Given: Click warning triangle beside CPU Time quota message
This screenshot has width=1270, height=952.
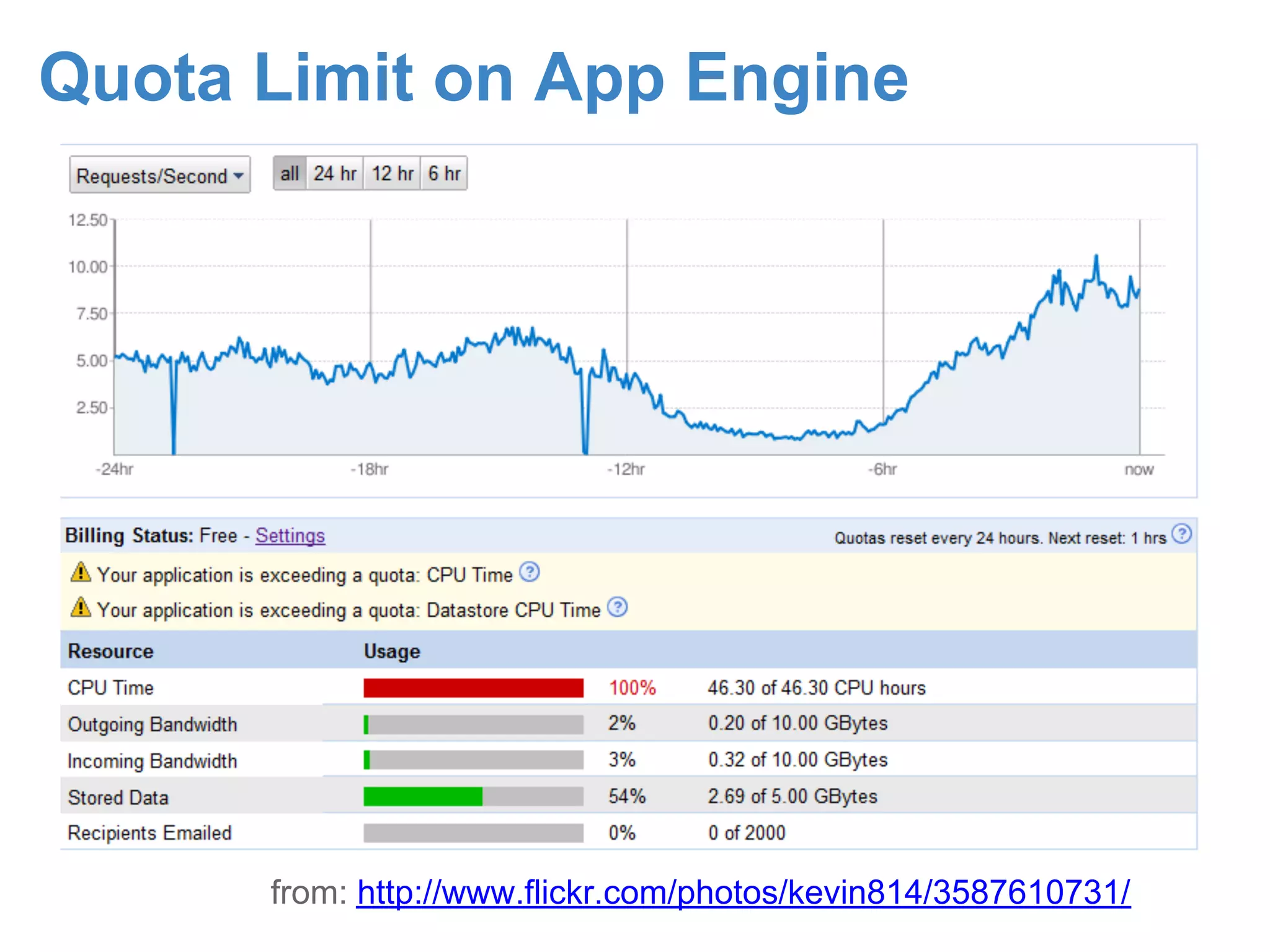Looking at the screenshot, I should point(81,572).
